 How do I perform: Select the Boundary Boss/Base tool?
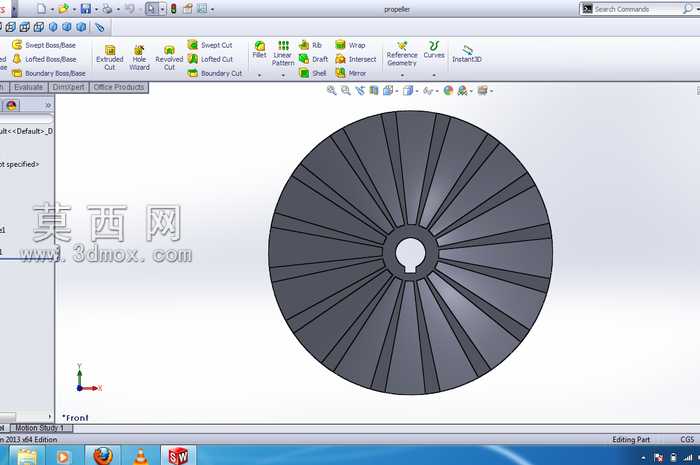coord(48,73)
